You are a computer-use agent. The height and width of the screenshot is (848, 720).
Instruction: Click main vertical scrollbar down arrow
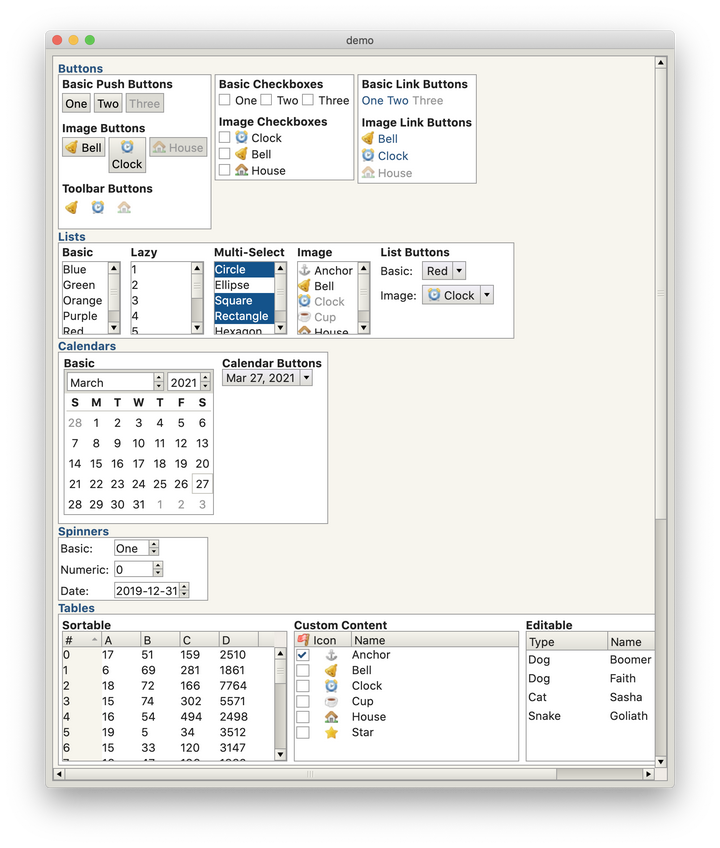(660, 761)
